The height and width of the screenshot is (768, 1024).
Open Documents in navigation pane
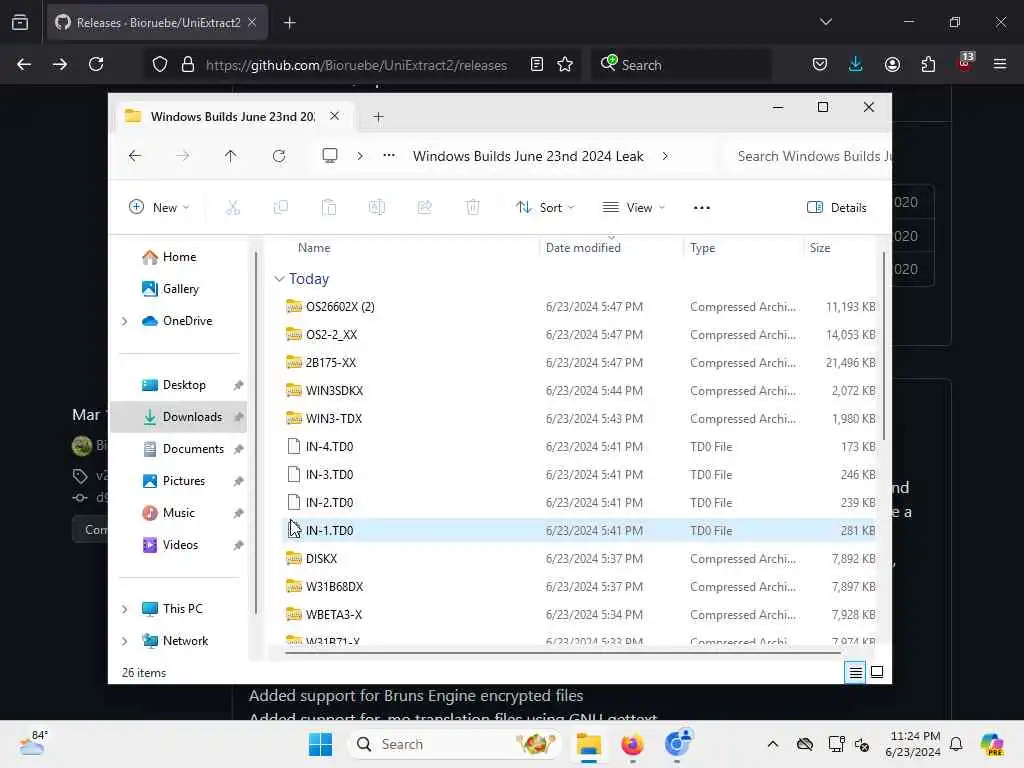(193, 449)
